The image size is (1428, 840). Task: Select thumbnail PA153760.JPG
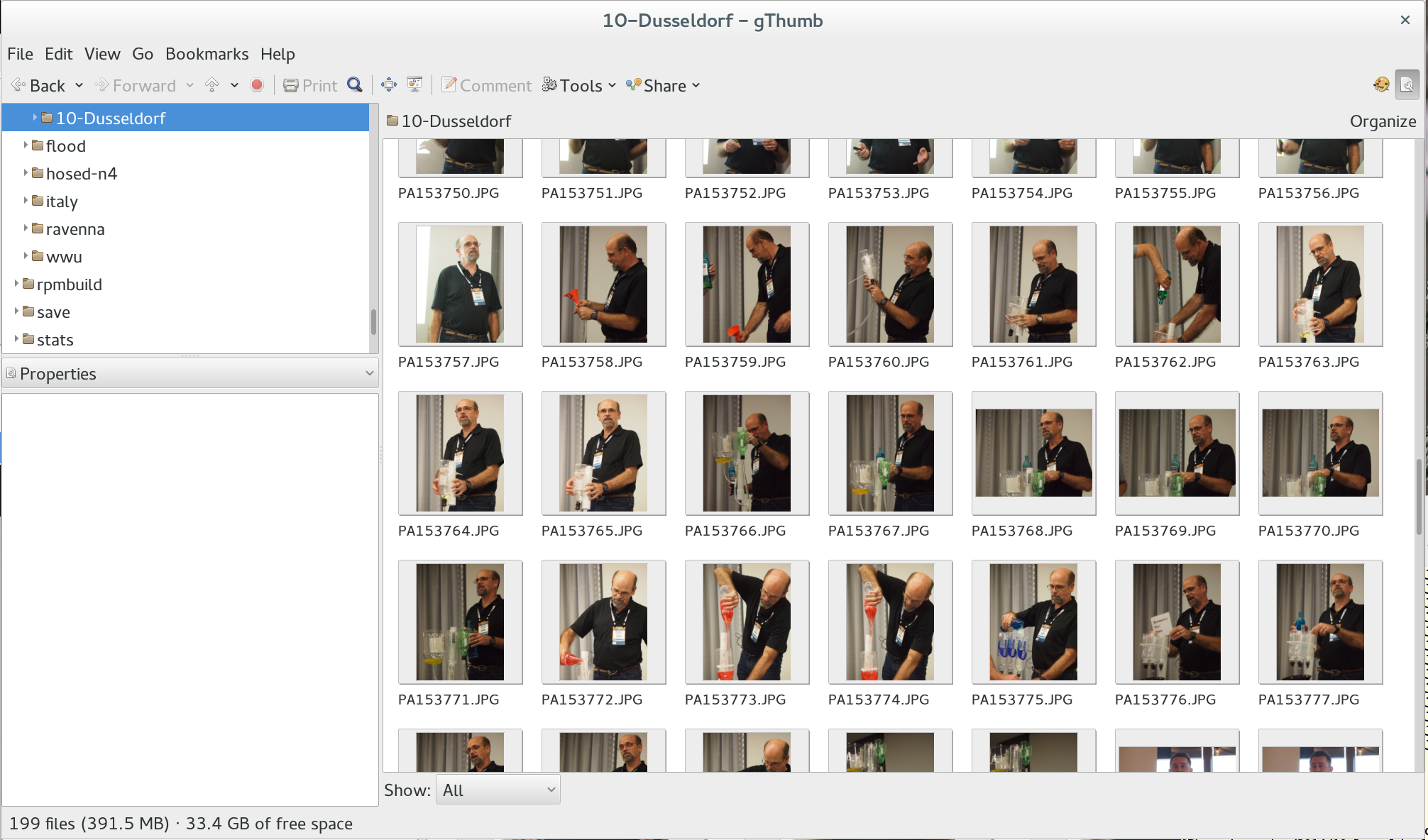click(x=890, y=284)
